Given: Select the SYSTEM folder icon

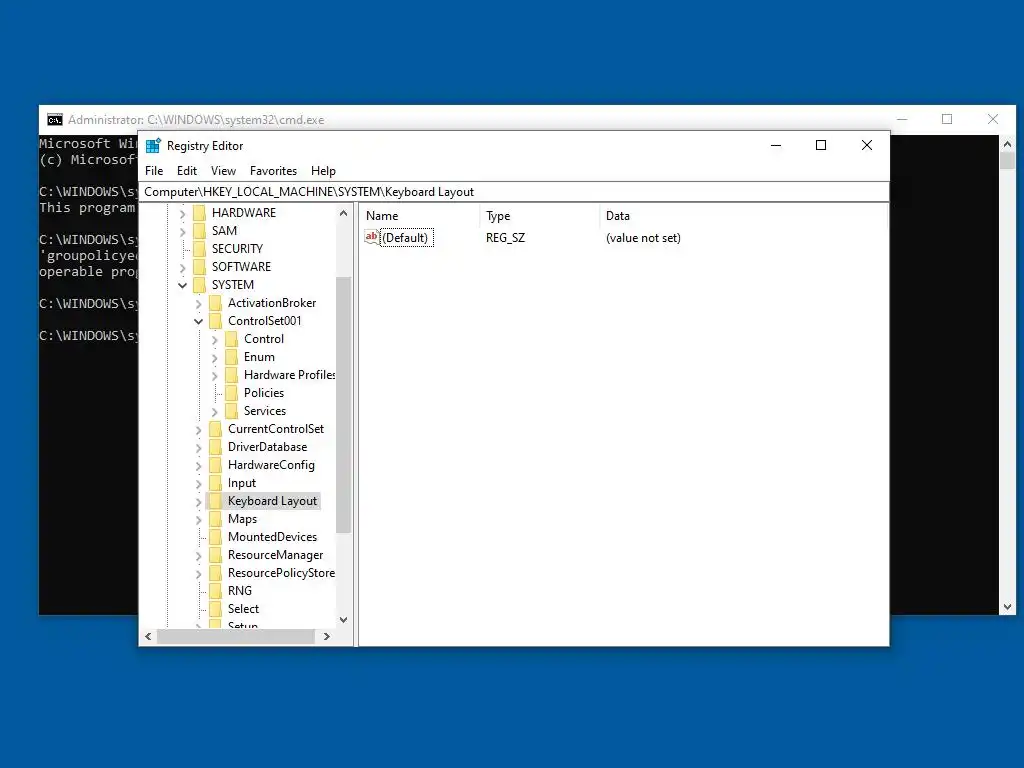Looking at the screenshot, I should click(x=199, y=285).
